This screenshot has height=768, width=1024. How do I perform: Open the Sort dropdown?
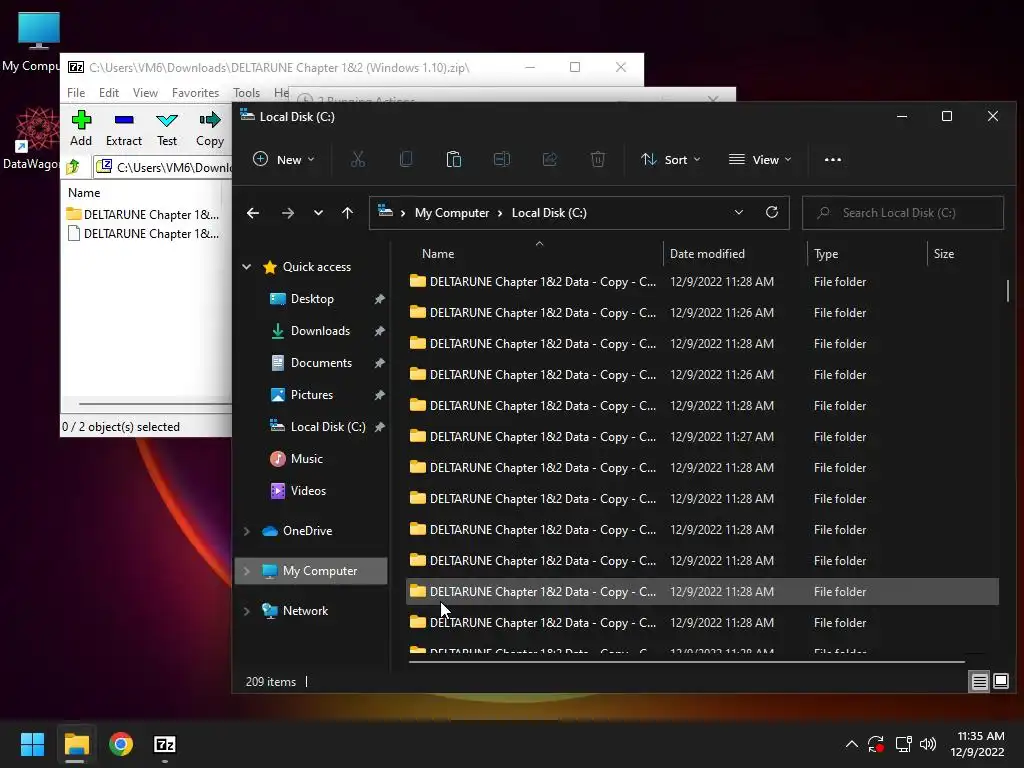pyautogui.click(x=671, y=159)
